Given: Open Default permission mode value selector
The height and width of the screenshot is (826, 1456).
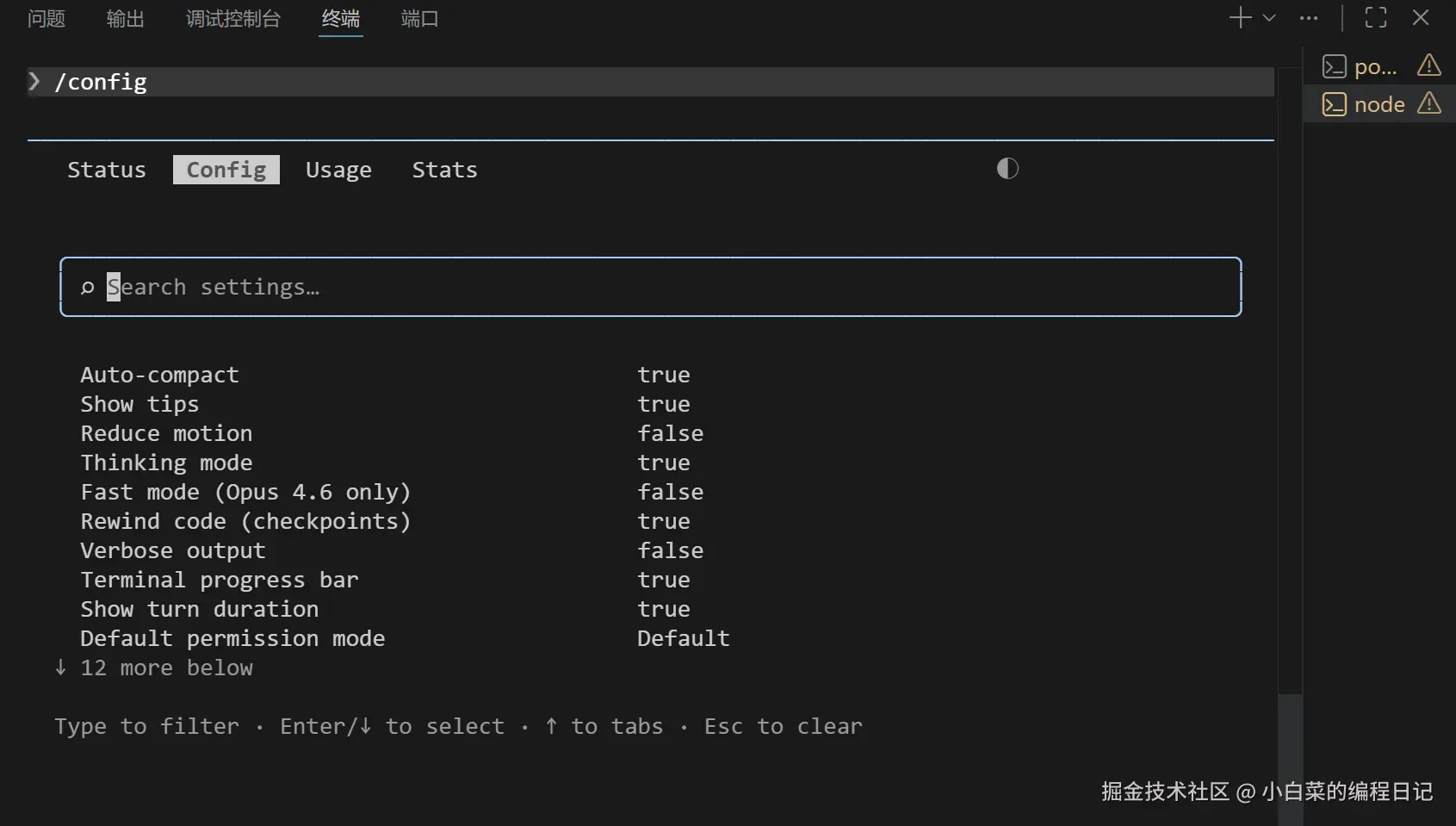Looking at the screenshot, I should pos(684,639).
